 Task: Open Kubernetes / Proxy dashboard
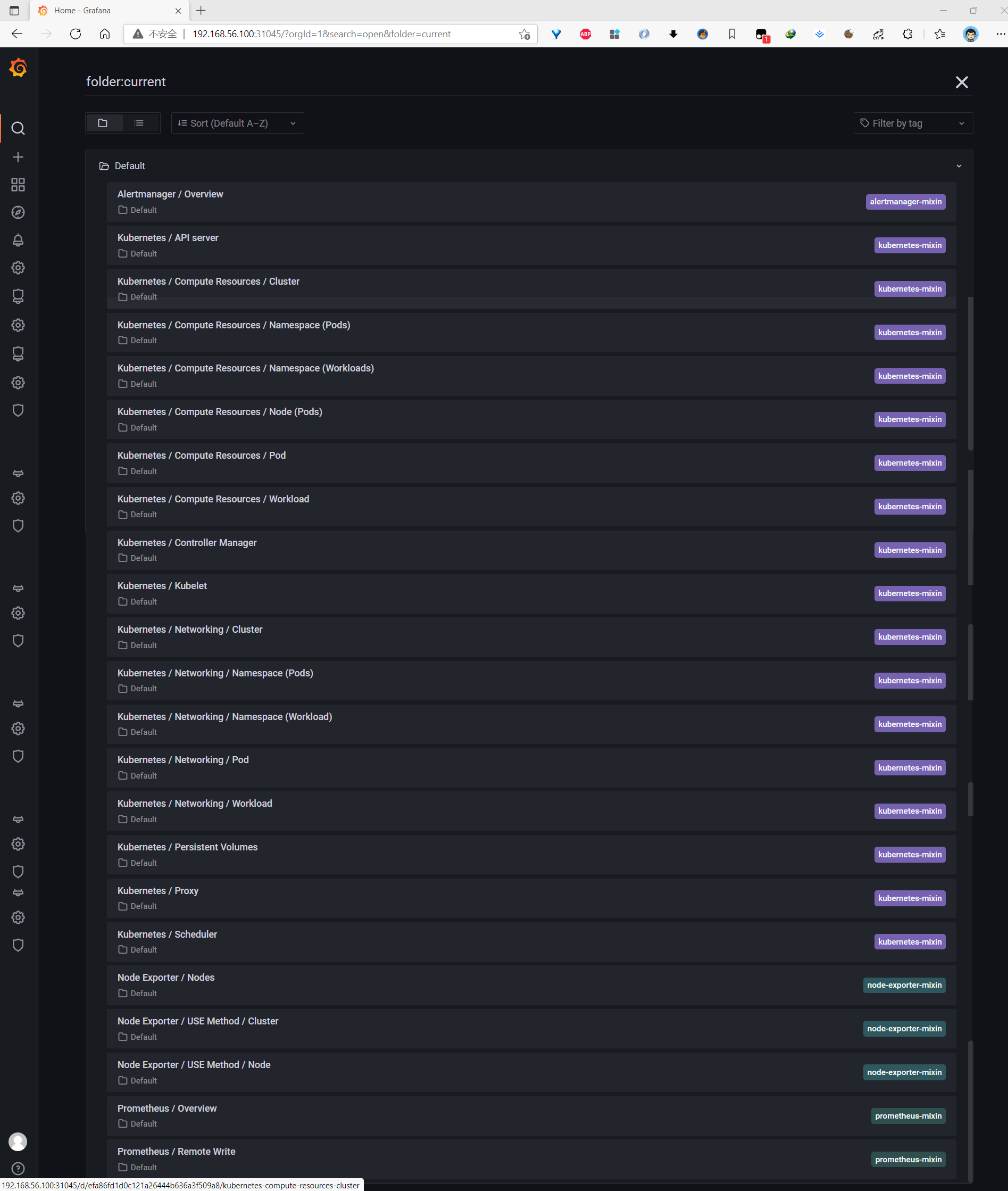click(x=531, y=898)
